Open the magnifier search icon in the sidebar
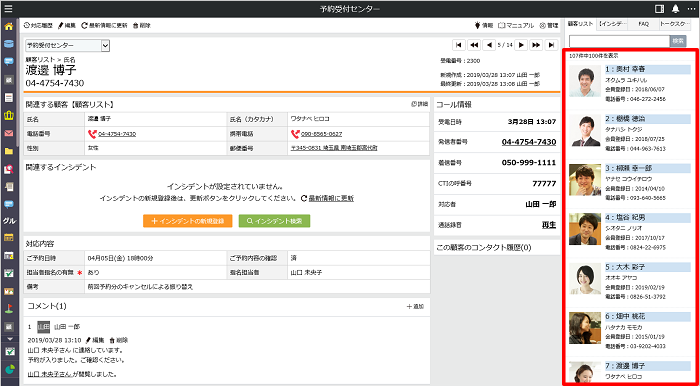The image size is (700, 386). click(8, 169)
